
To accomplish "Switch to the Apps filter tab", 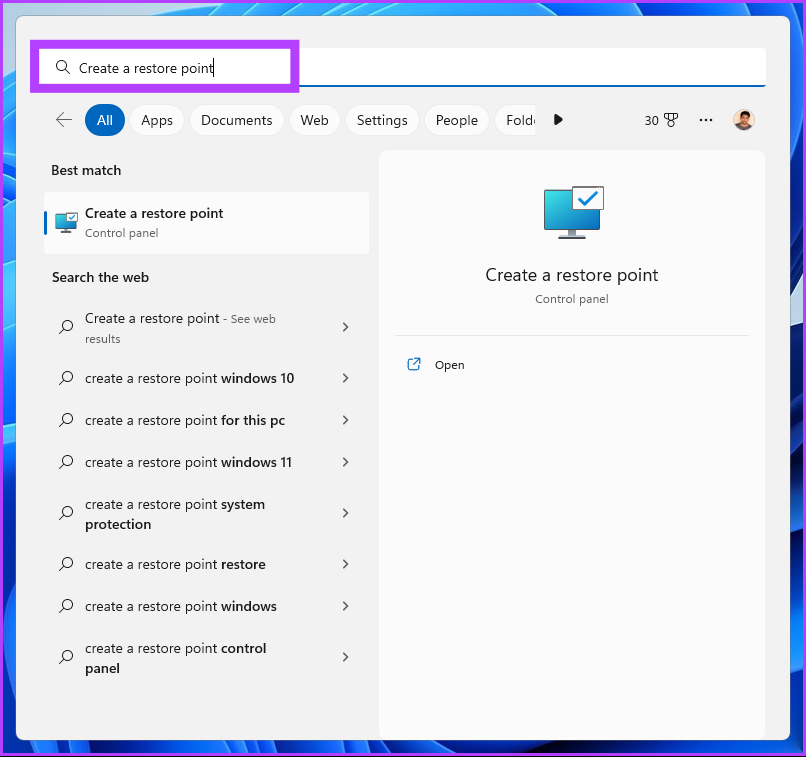I will (157, 120).
